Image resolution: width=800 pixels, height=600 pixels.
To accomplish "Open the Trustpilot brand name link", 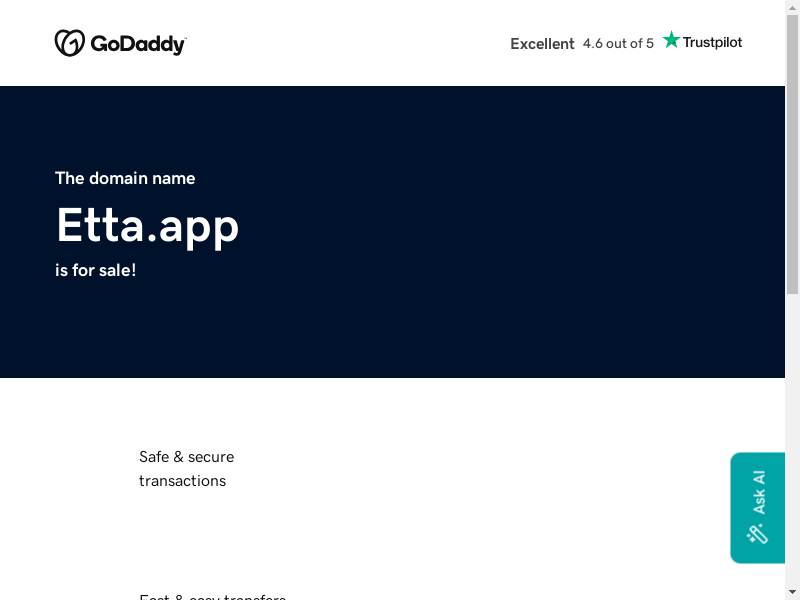I will 712,43.
